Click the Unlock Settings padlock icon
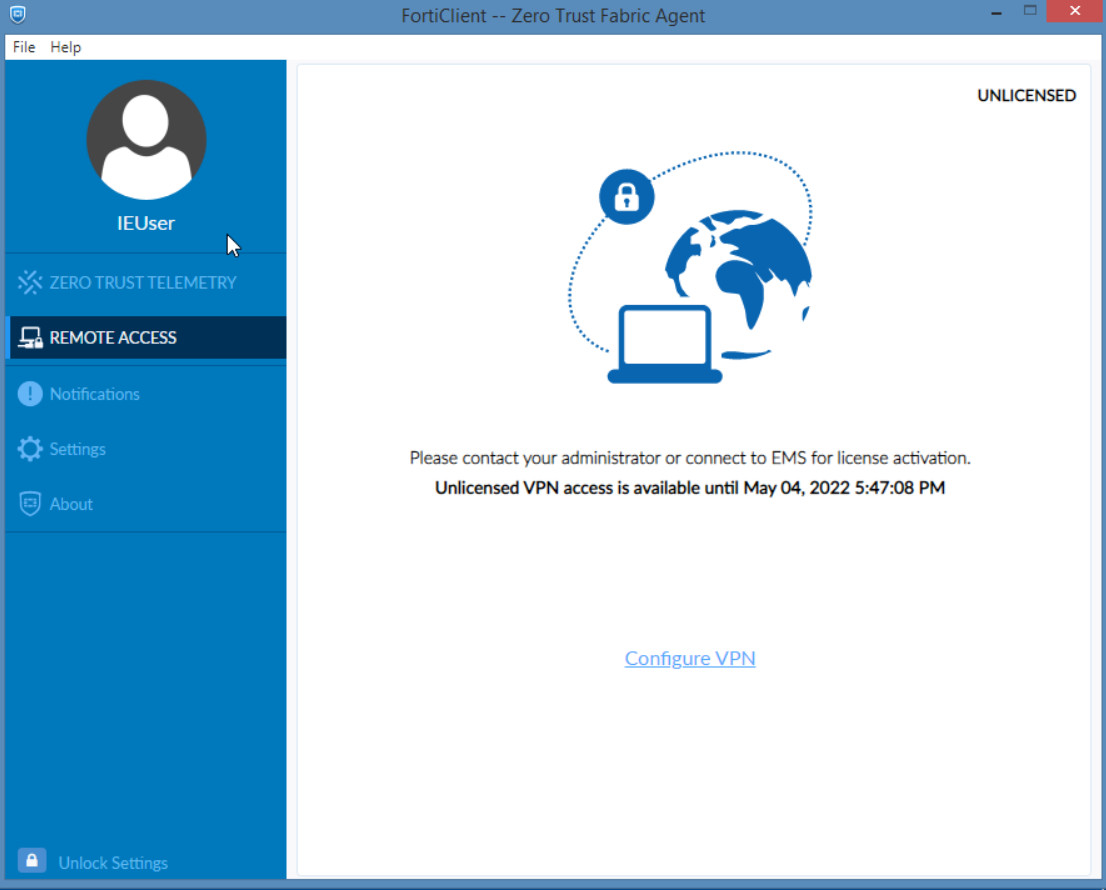The height and width of the screenshot is (890, 1106). [x=32, y=861]
